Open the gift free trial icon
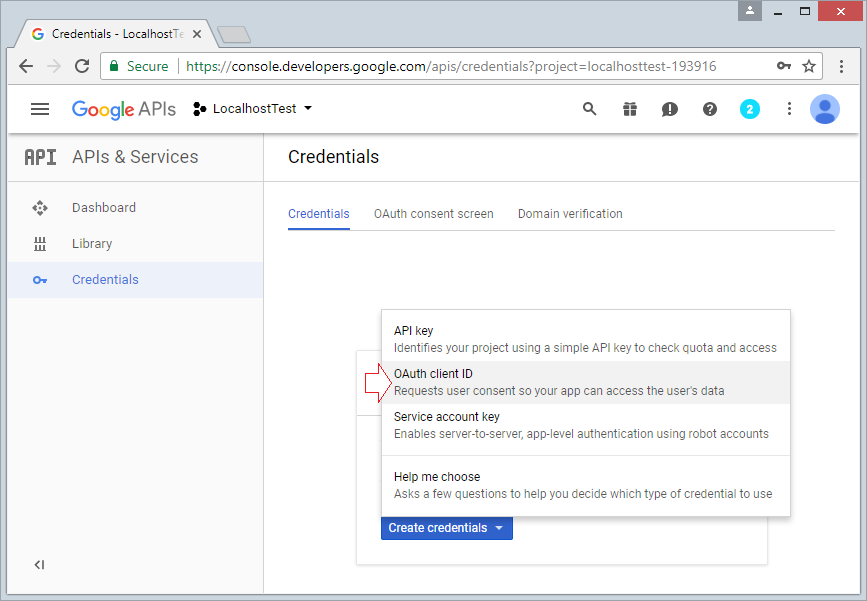This screenshot has height=601, width=867. point(630,109)
